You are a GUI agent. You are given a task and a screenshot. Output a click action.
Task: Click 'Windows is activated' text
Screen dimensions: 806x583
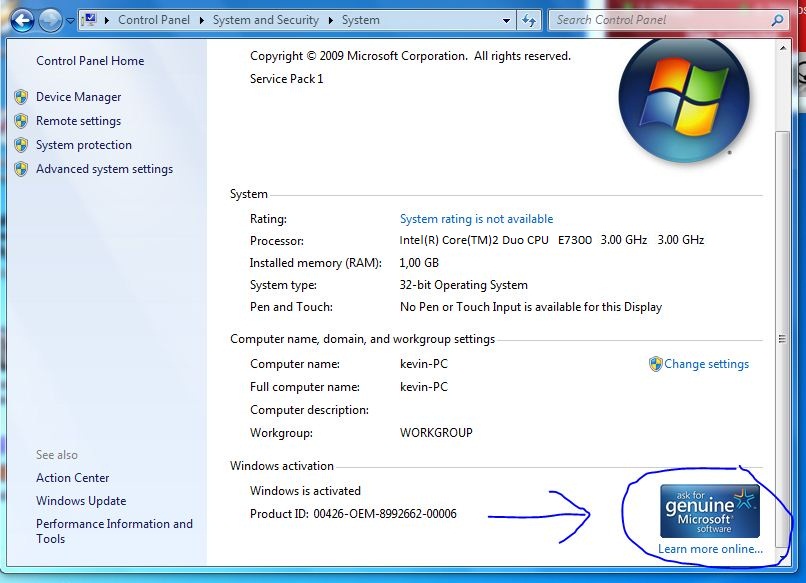point(305,491)
